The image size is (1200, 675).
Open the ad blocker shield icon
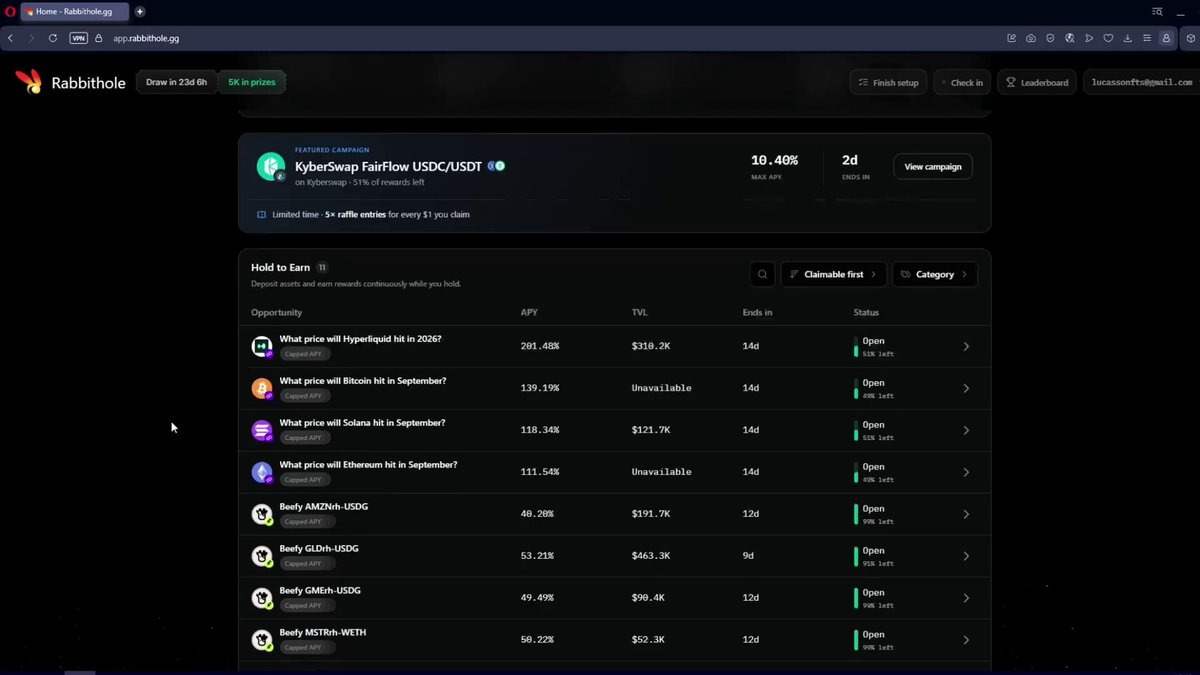pyautogui.click(x=1050, y=38)
